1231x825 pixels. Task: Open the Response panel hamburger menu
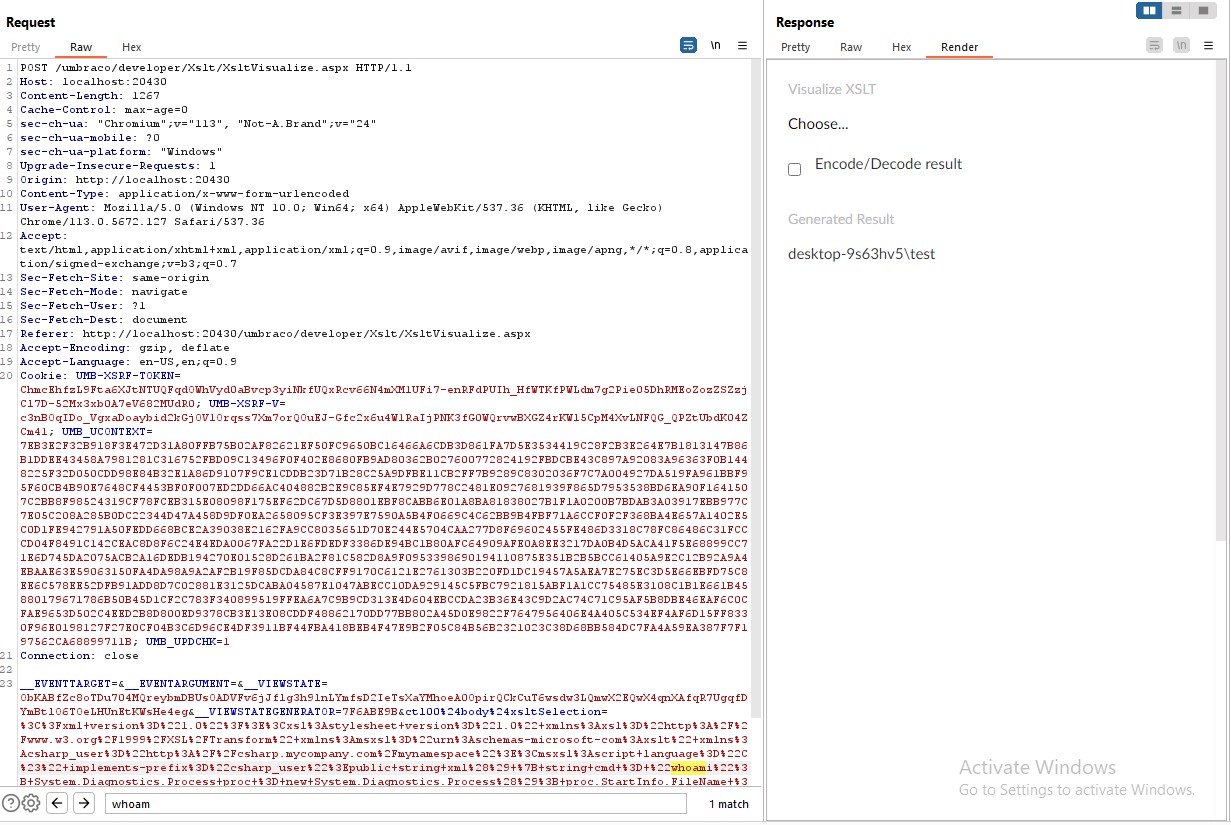(1208, 45)
